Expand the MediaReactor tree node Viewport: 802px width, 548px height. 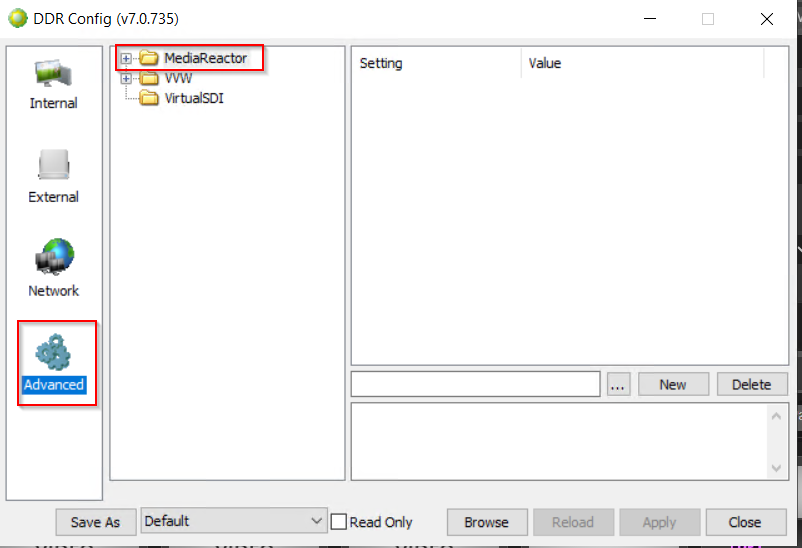click(x=126, y=58)
